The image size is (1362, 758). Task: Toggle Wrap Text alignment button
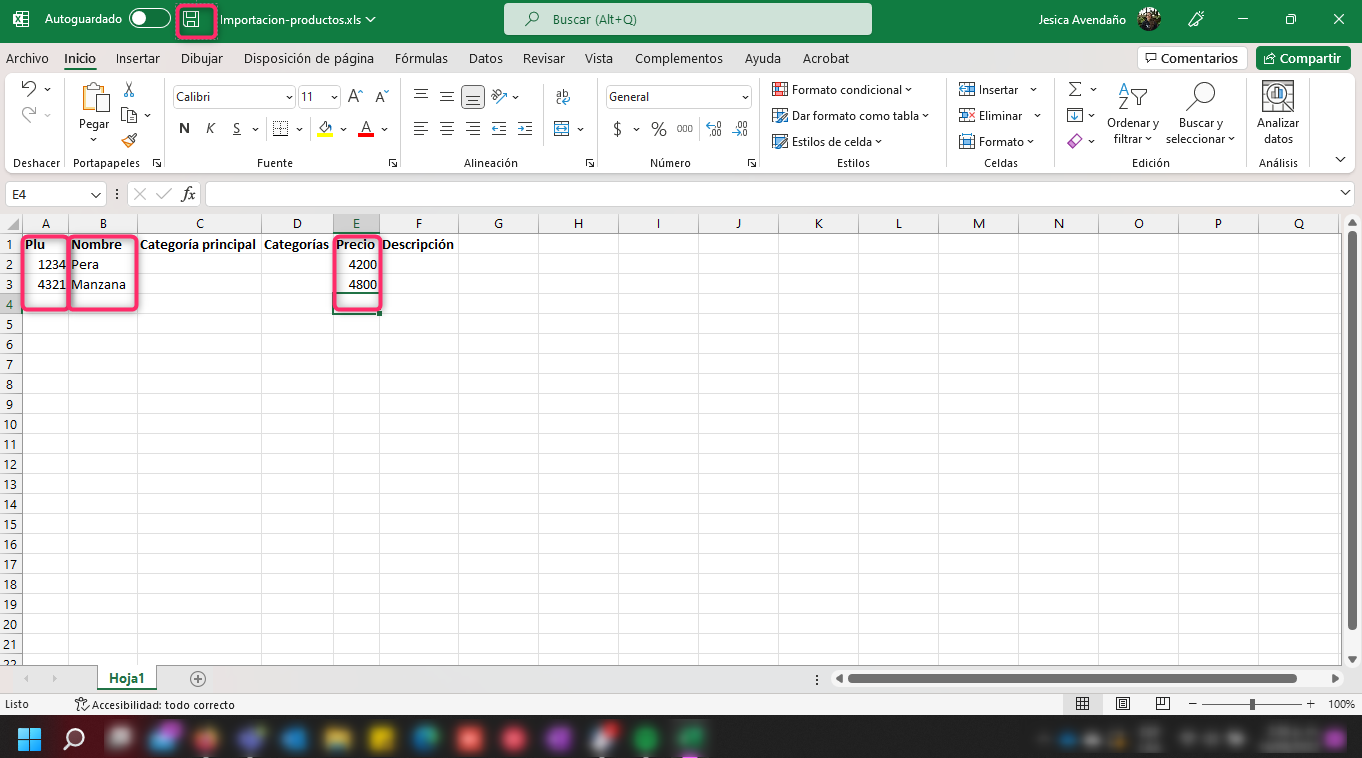click(x=562, y=97)
